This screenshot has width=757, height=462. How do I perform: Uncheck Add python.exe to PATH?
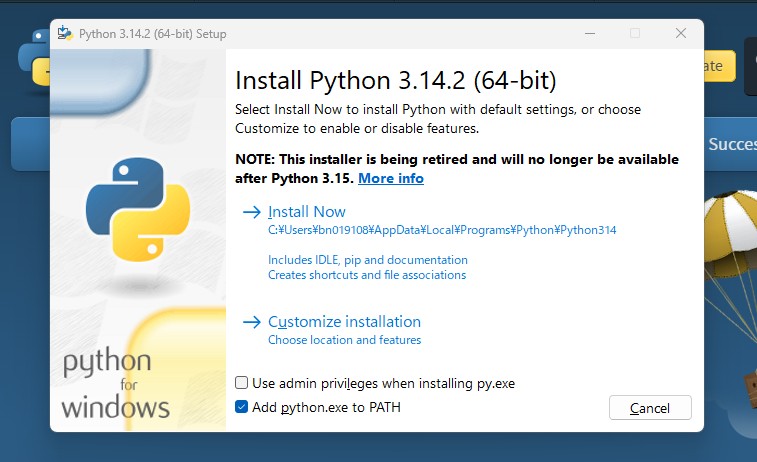[x=241, y=407]
